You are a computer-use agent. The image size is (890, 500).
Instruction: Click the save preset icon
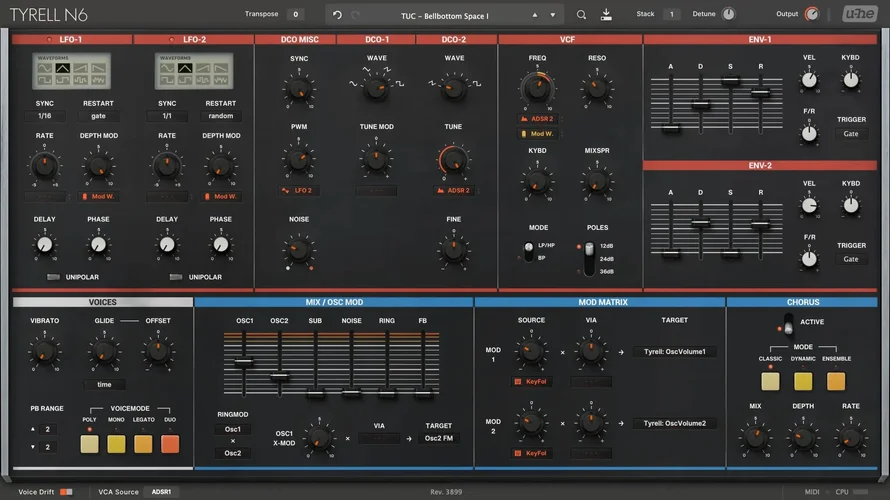606,15
